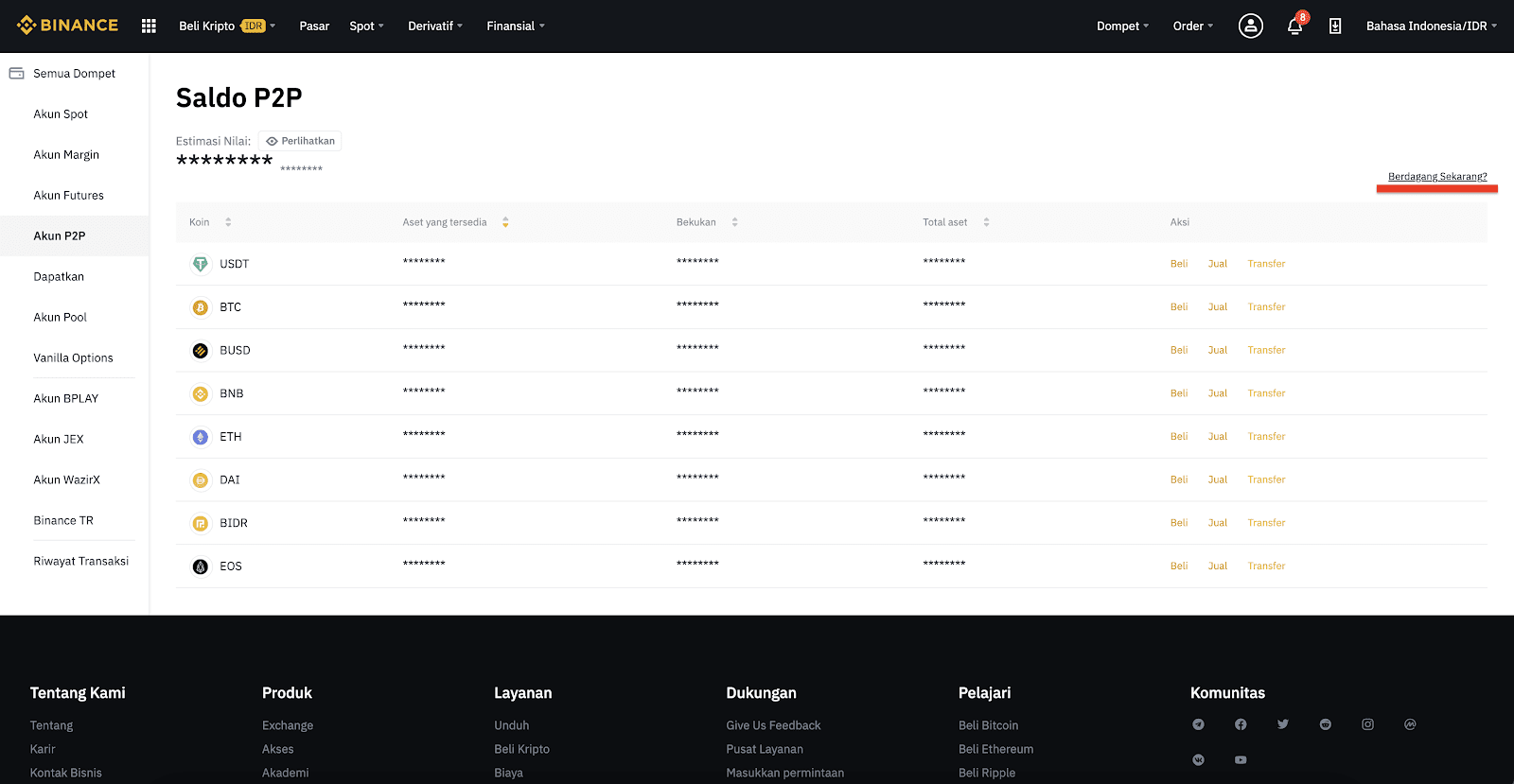This screenshot has height=784, width=1514.
Task: Select Vanilla Options in sidebar
Action: click(x=73, y=357)
